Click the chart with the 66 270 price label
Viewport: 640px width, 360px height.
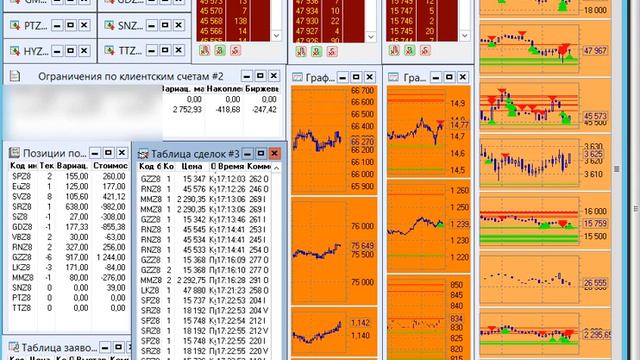pyautogui.click(x=333, y=140)
